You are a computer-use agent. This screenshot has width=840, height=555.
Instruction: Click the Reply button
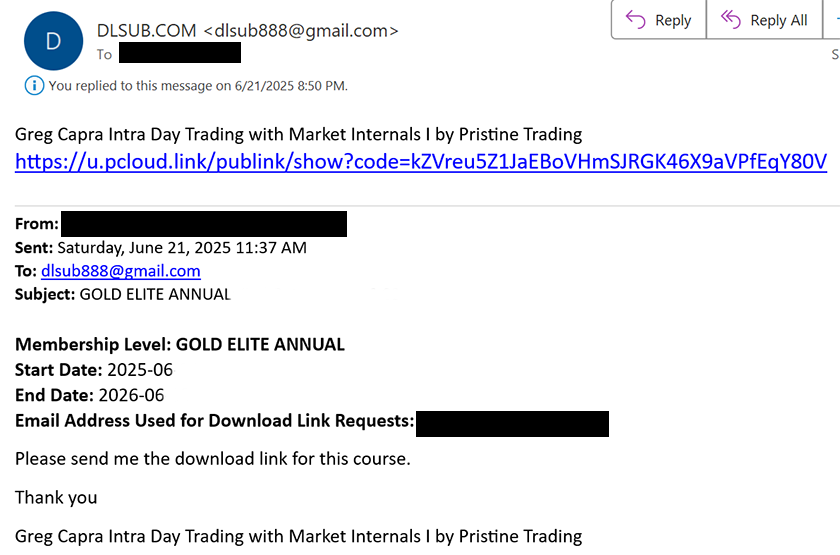658,20
